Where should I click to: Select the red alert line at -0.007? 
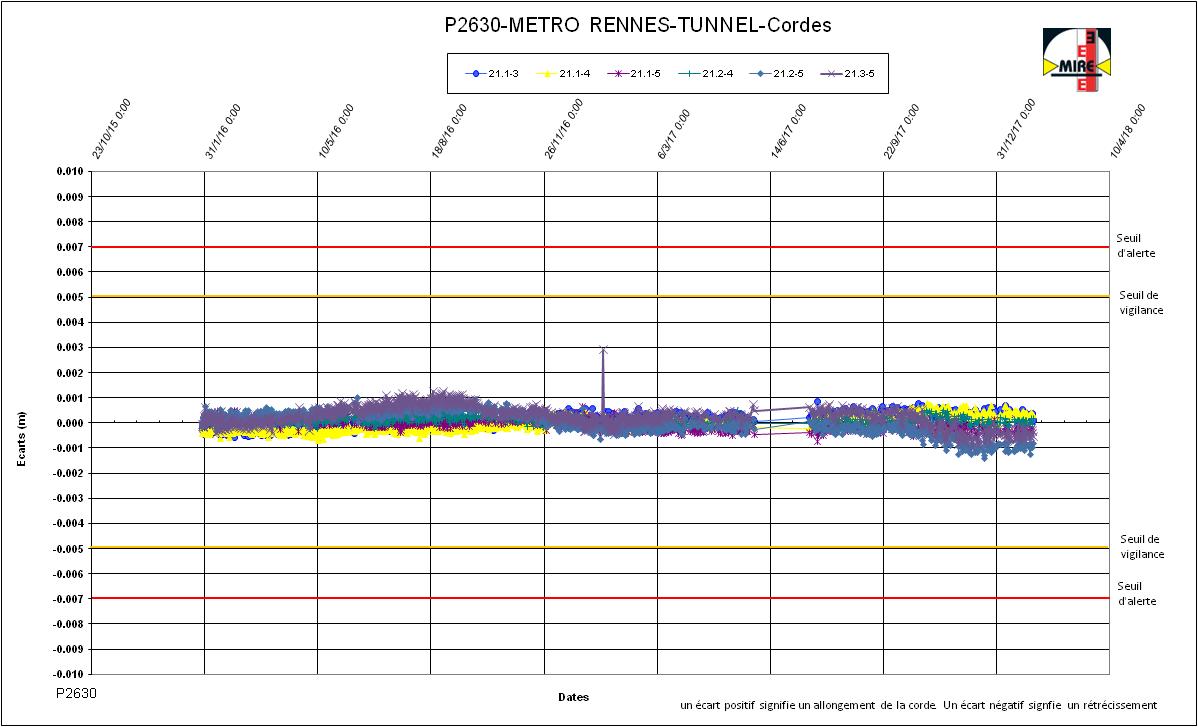pyautogui.click(x=600, y=598)
